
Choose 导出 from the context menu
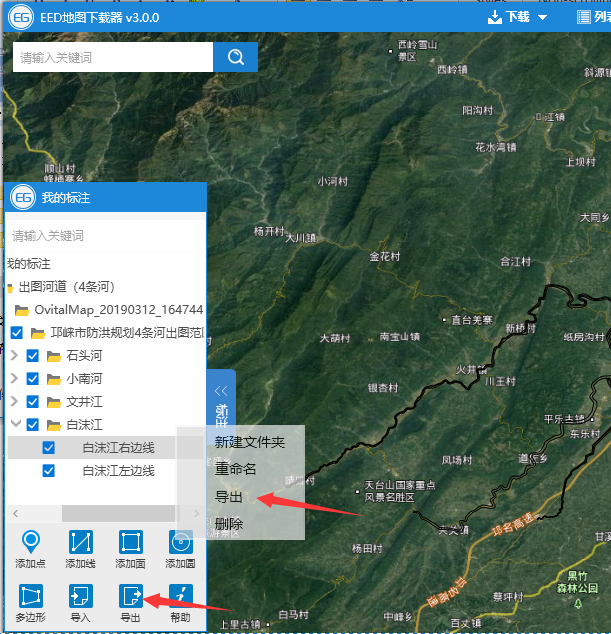point(229,497)
